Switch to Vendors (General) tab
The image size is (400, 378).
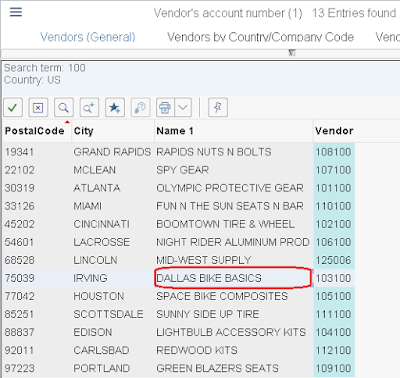[x=88, y=37]
